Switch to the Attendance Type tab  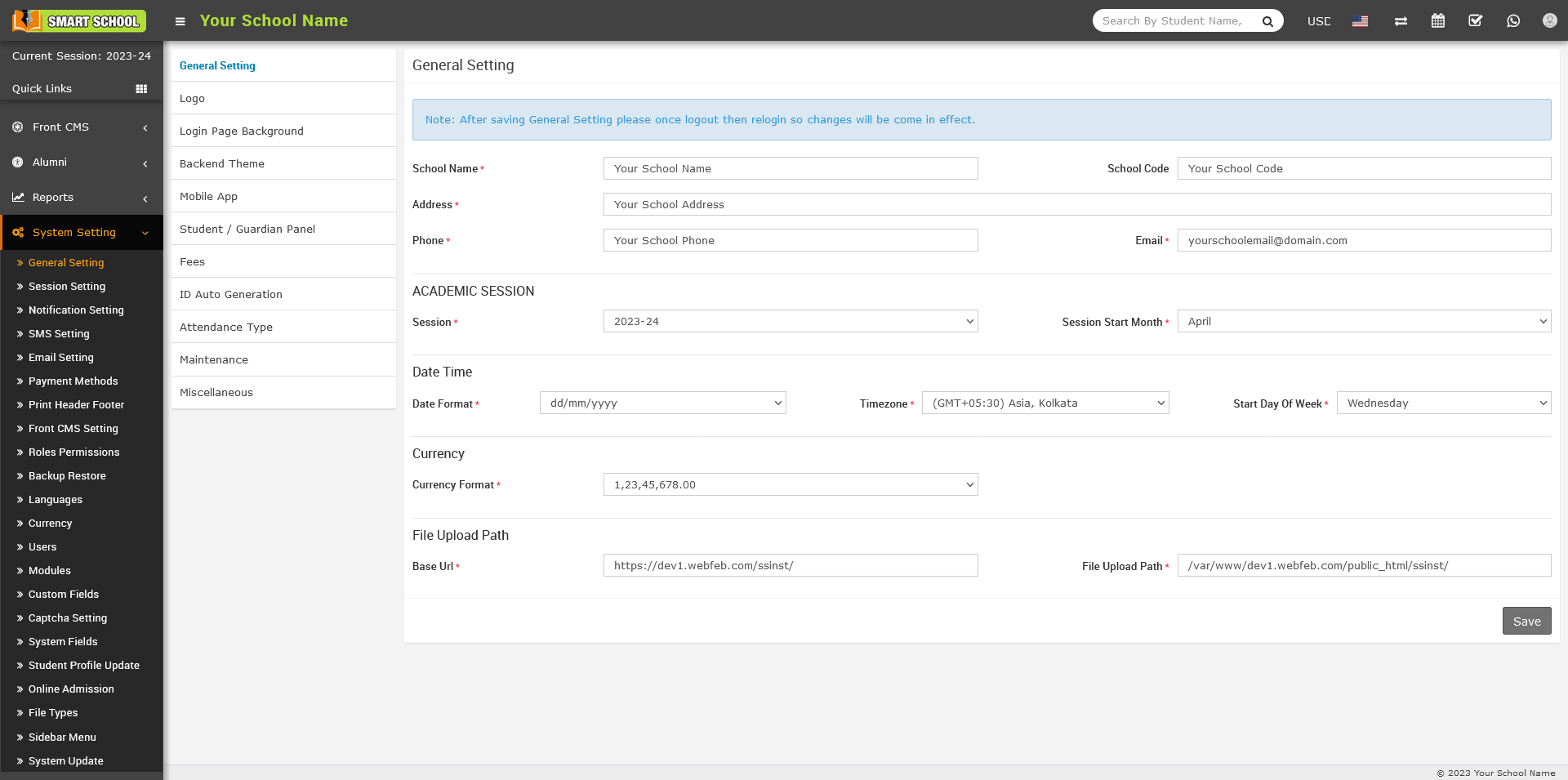(226, 328)
